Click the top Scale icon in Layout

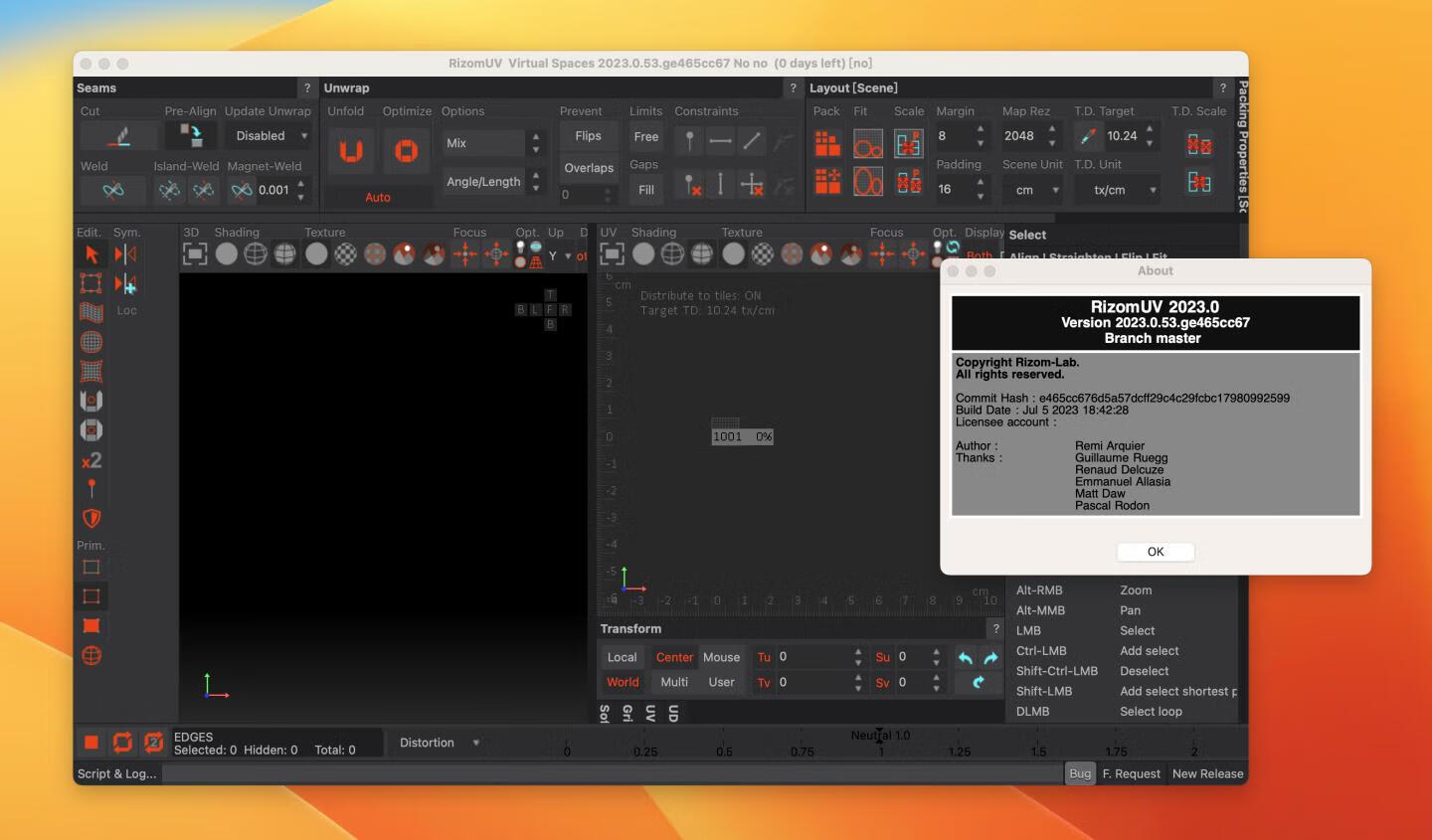click(x=908, y=144)
